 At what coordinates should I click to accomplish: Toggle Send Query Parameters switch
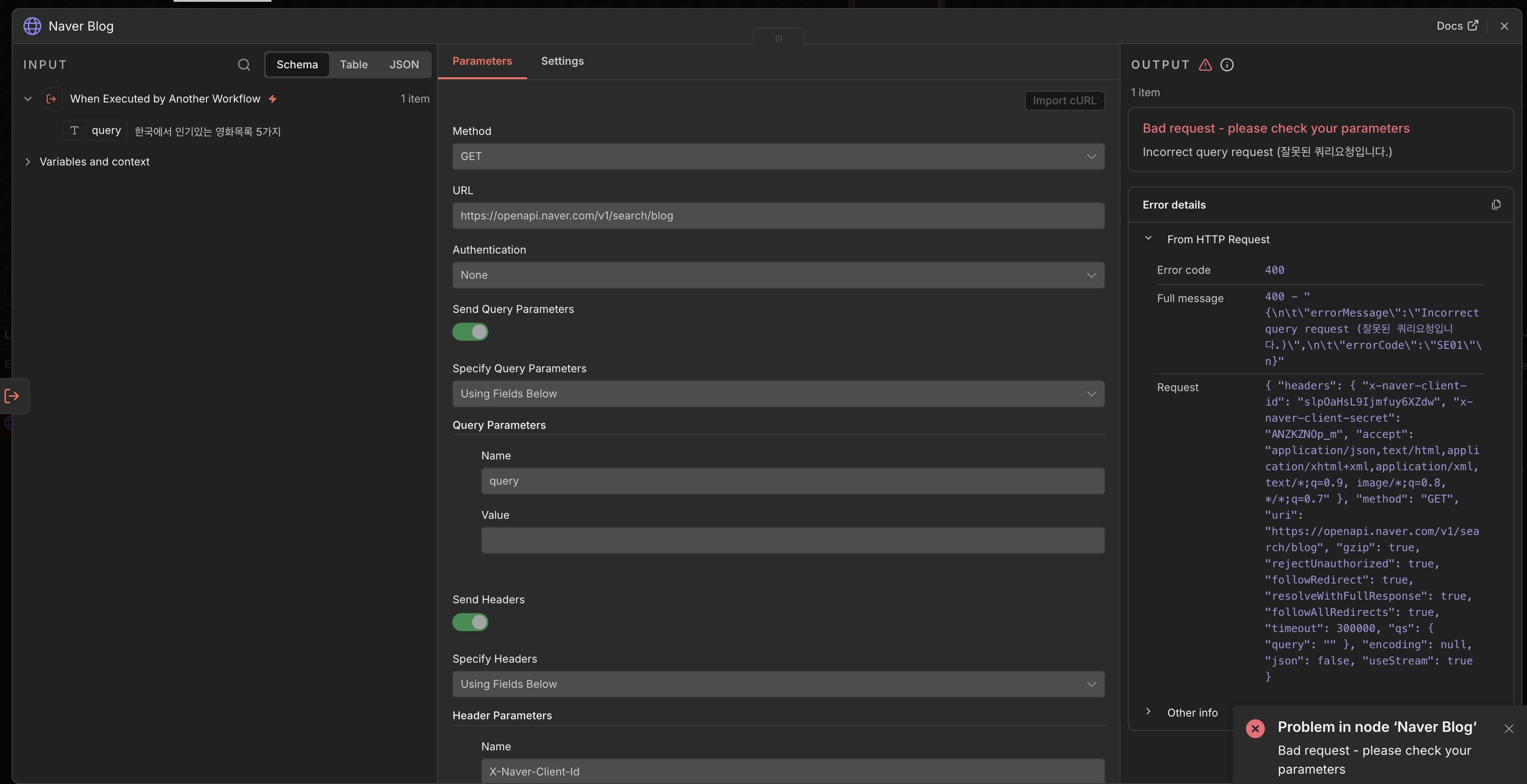click(470, 332)
